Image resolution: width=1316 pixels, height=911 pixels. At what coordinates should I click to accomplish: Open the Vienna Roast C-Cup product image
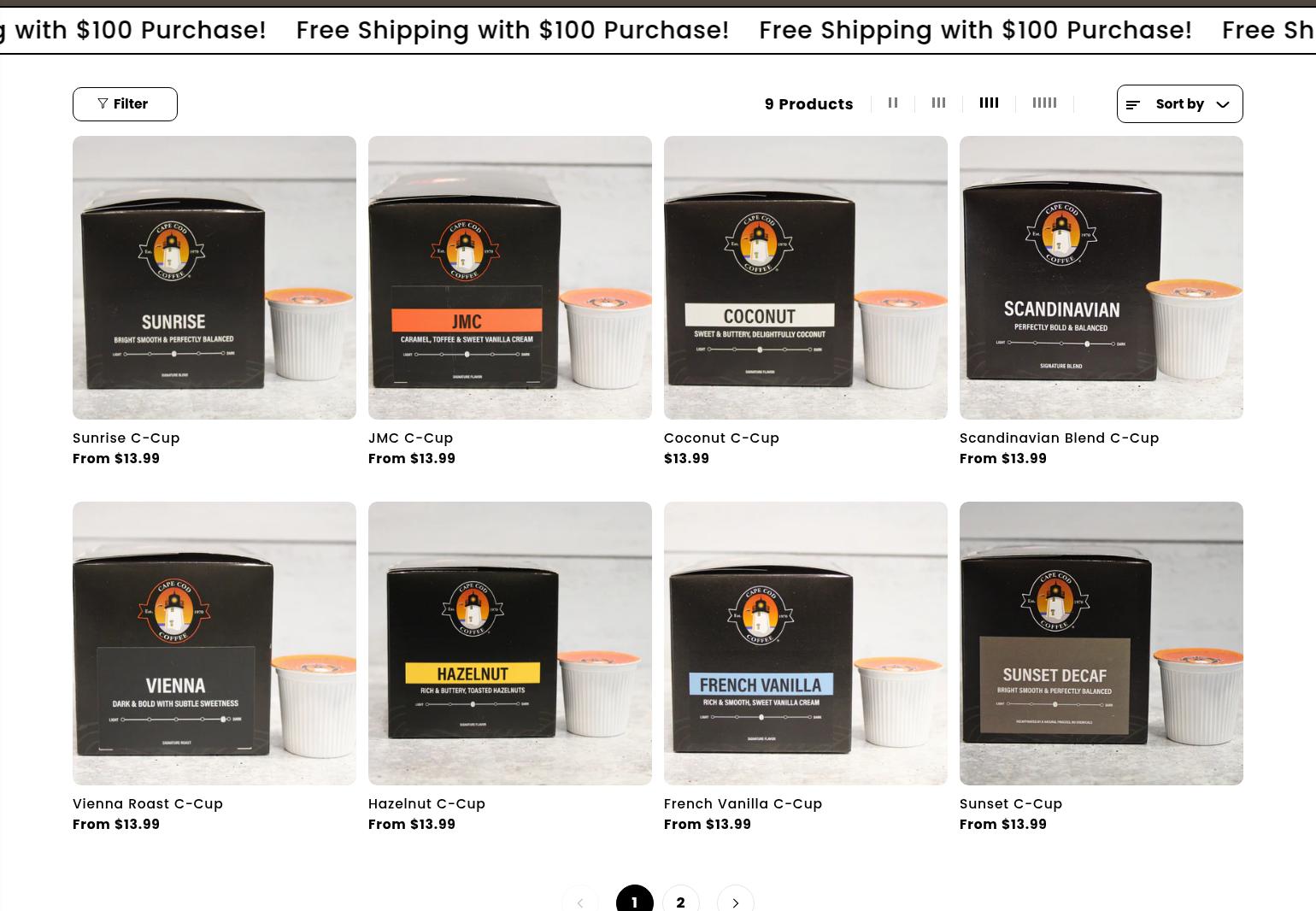coord(214,644)
